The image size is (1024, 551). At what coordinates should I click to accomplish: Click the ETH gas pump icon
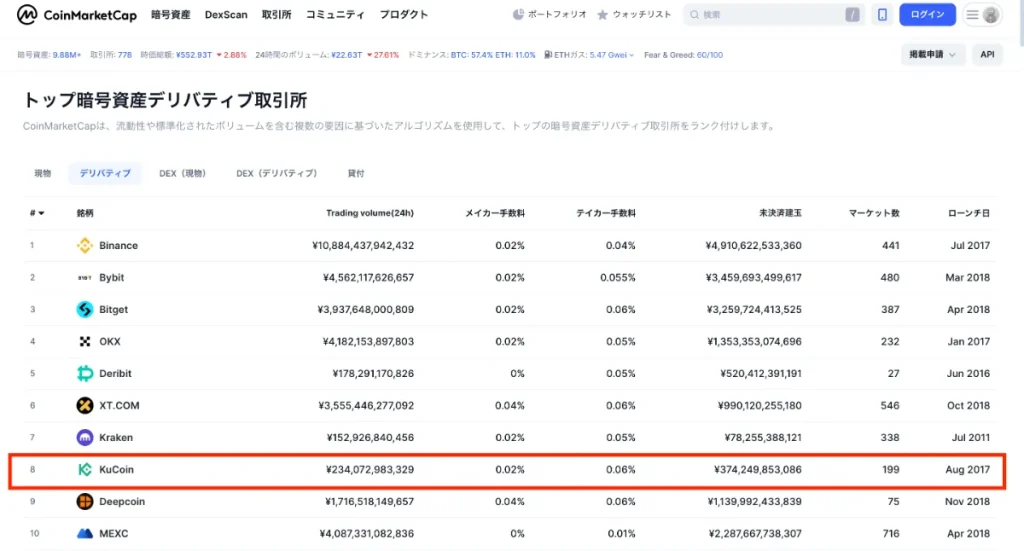pyautogui.click(x=548, y=55)
